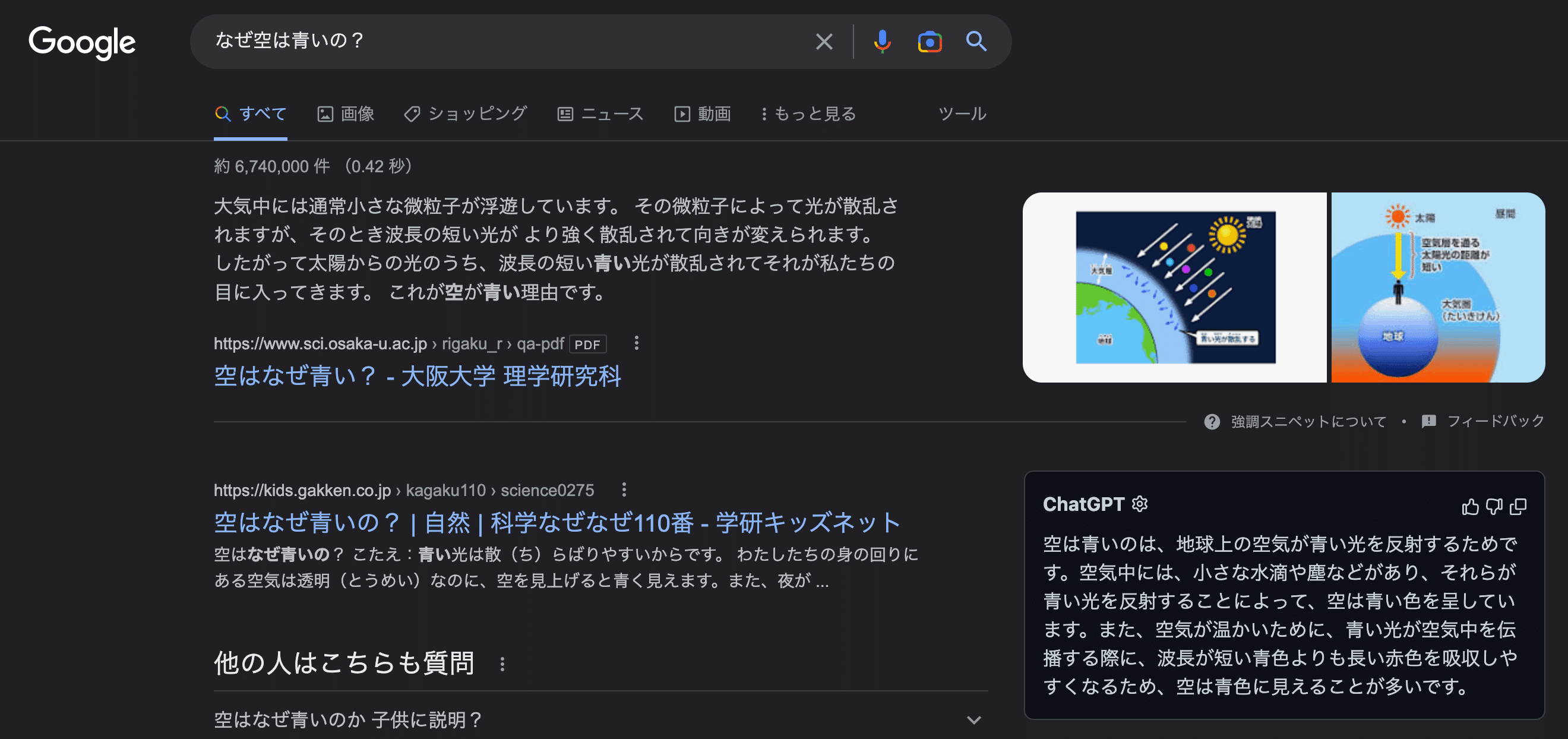Open the 学研キッズネット result link

pos(557,522)
